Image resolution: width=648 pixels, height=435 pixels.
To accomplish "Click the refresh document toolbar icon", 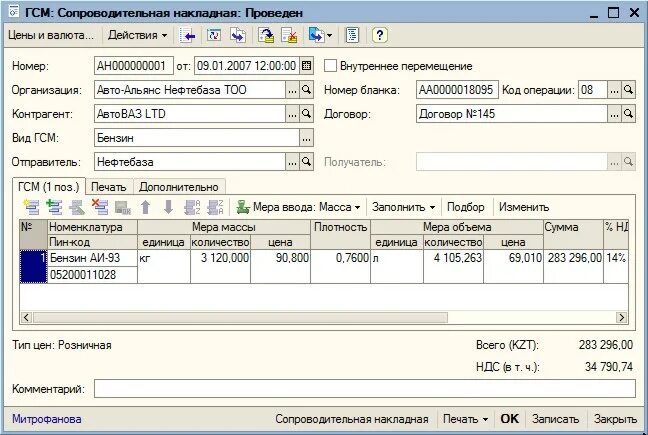I will click(214, 36).
